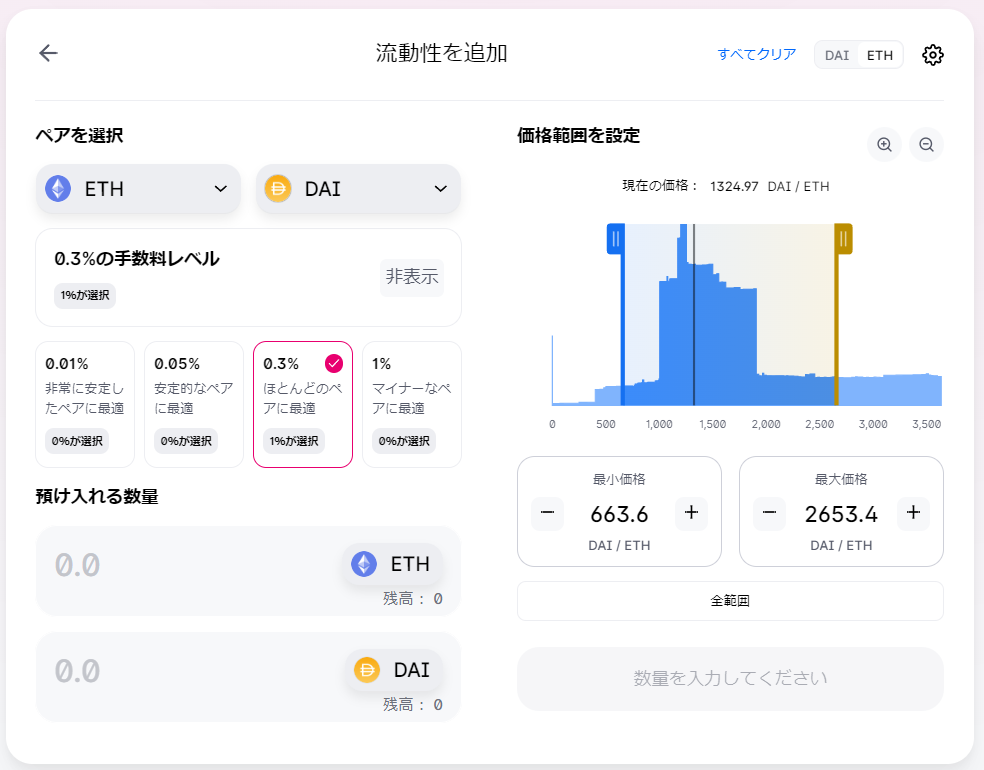Decrease the minimum price with minus button
This screenshot has height=770, width=984.
(547, 514)
